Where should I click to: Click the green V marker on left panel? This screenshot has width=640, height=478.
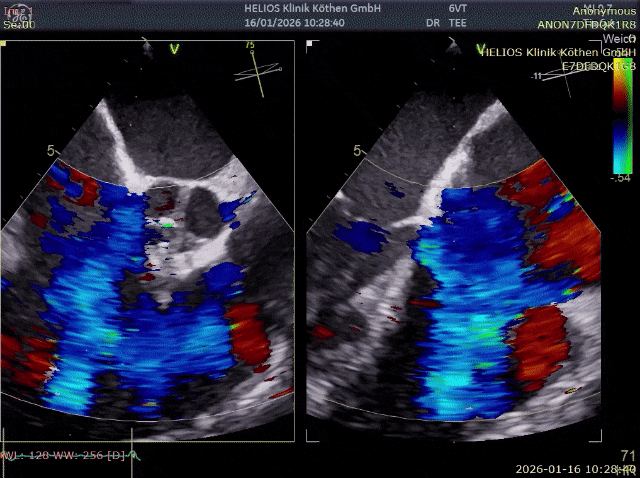click(x=175, y=49)
